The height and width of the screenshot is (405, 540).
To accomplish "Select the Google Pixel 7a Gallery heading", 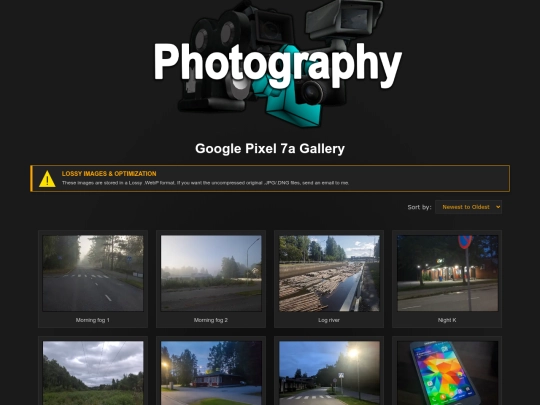I will (x=270, y=148).
